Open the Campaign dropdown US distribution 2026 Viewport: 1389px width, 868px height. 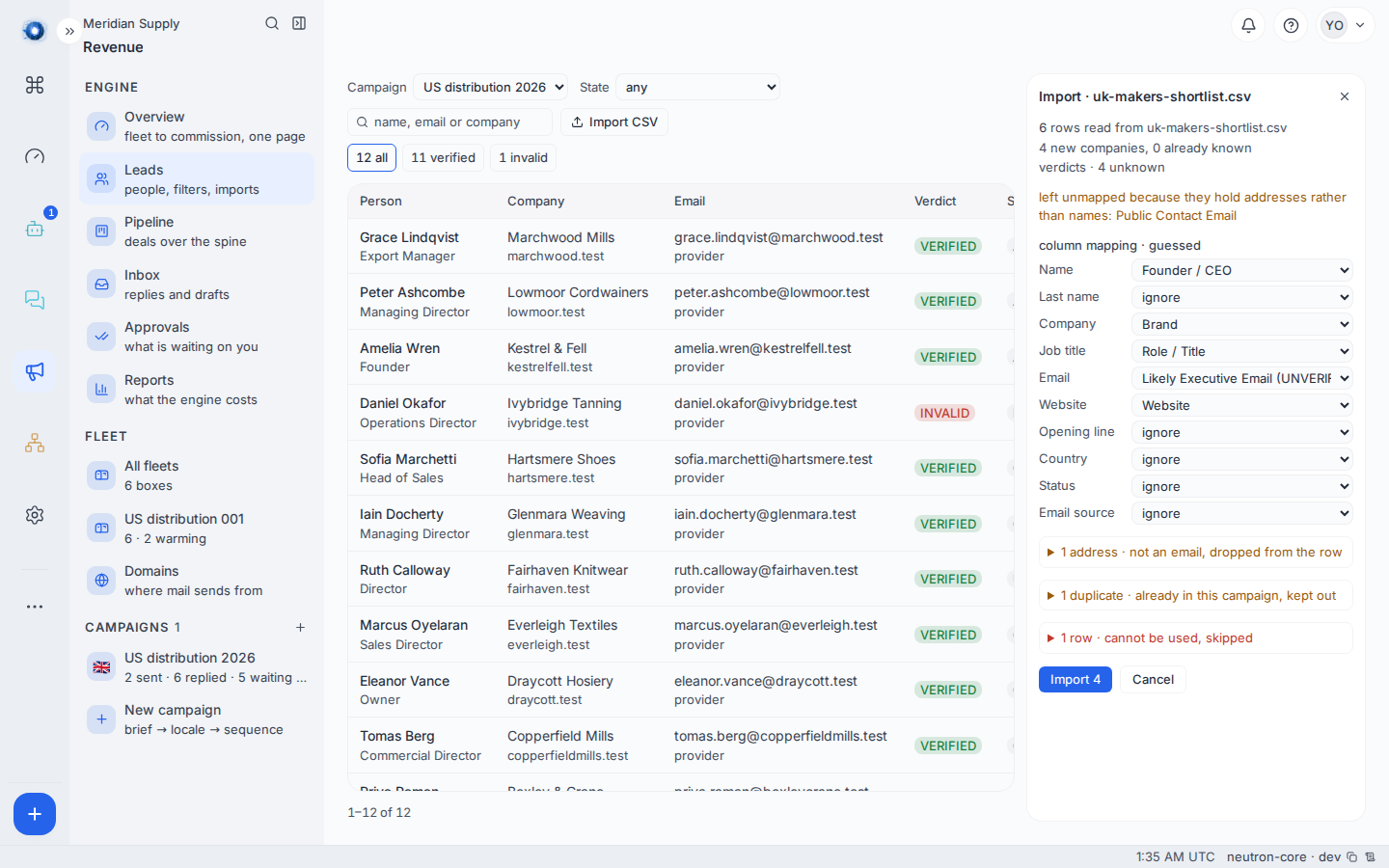[x=490, y=87]
